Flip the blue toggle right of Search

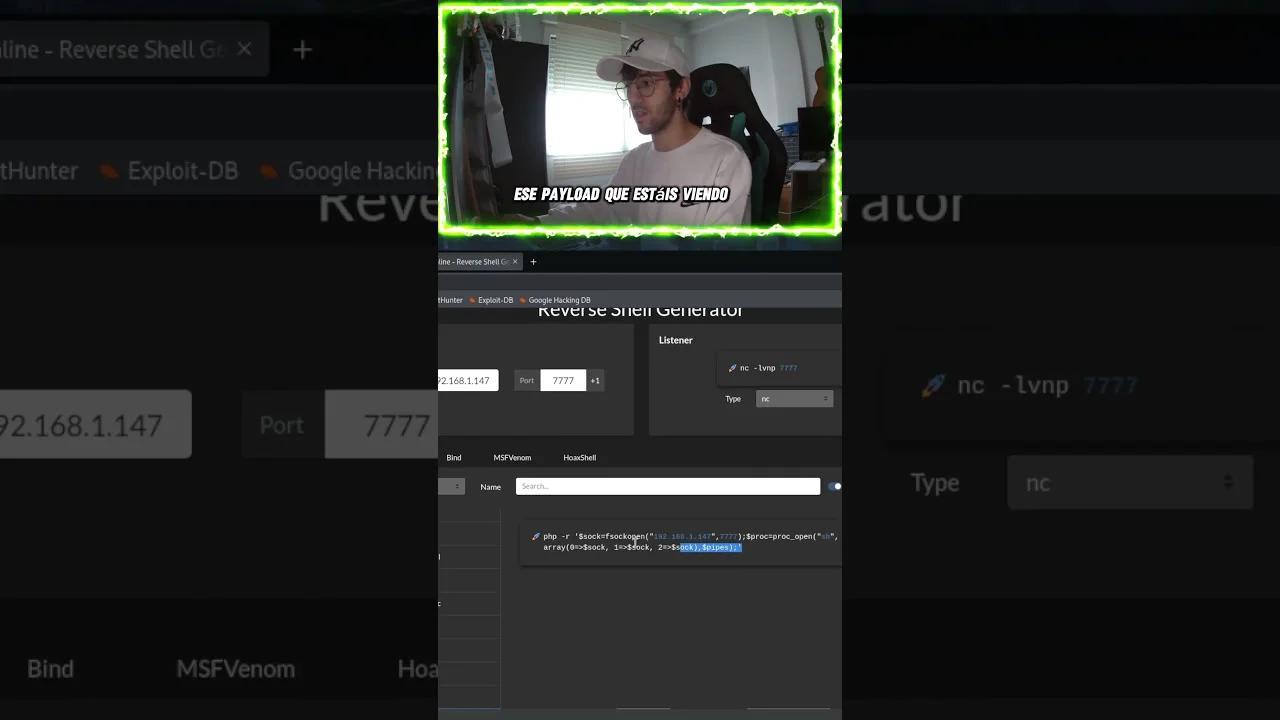834,486
